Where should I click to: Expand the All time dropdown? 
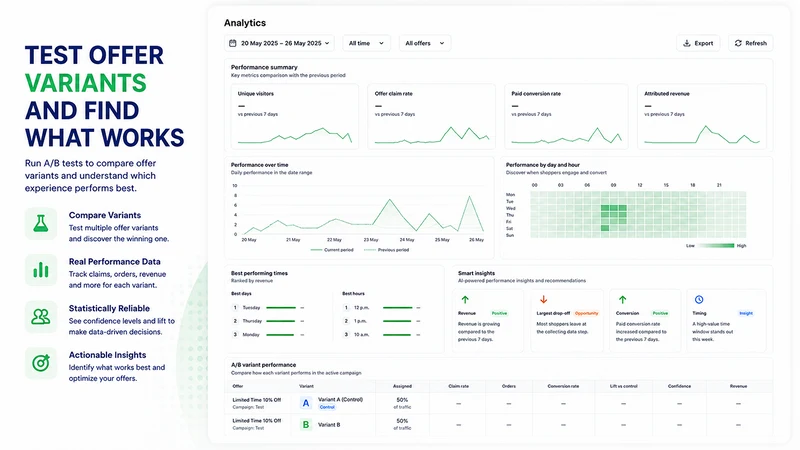click(366, 43)
